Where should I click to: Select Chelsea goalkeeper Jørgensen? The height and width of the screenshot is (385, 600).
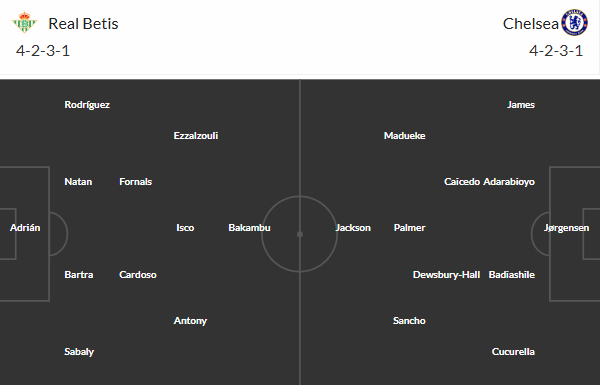566,228
